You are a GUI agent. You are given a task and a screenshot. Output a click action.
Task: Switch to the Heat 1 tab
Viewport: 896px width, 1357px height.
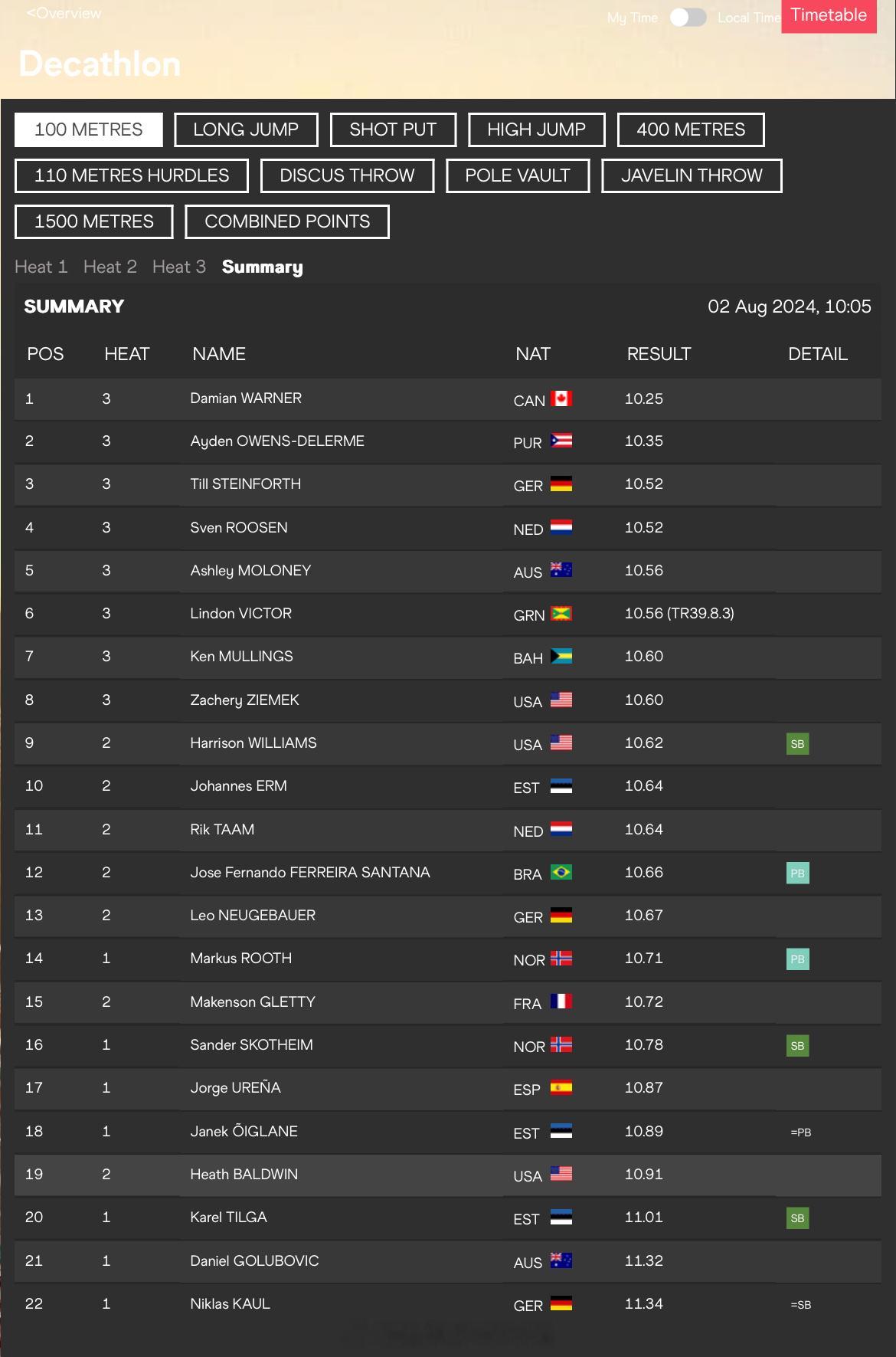[41, 267]
